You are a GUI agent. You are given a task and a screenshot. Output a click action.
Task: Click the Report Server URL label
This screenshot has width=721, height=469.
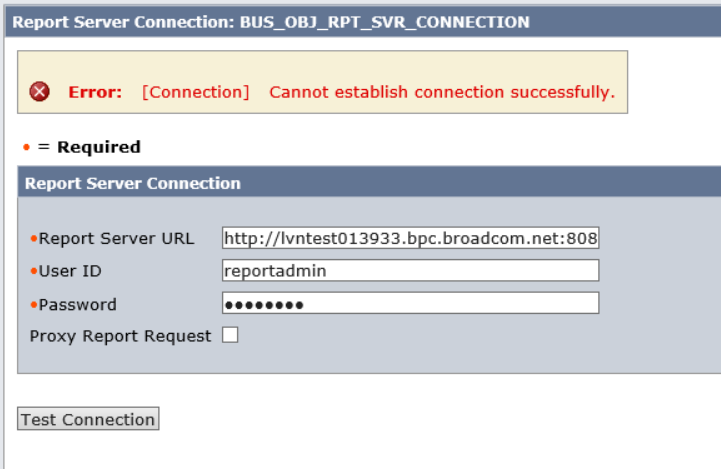[115, 239]
